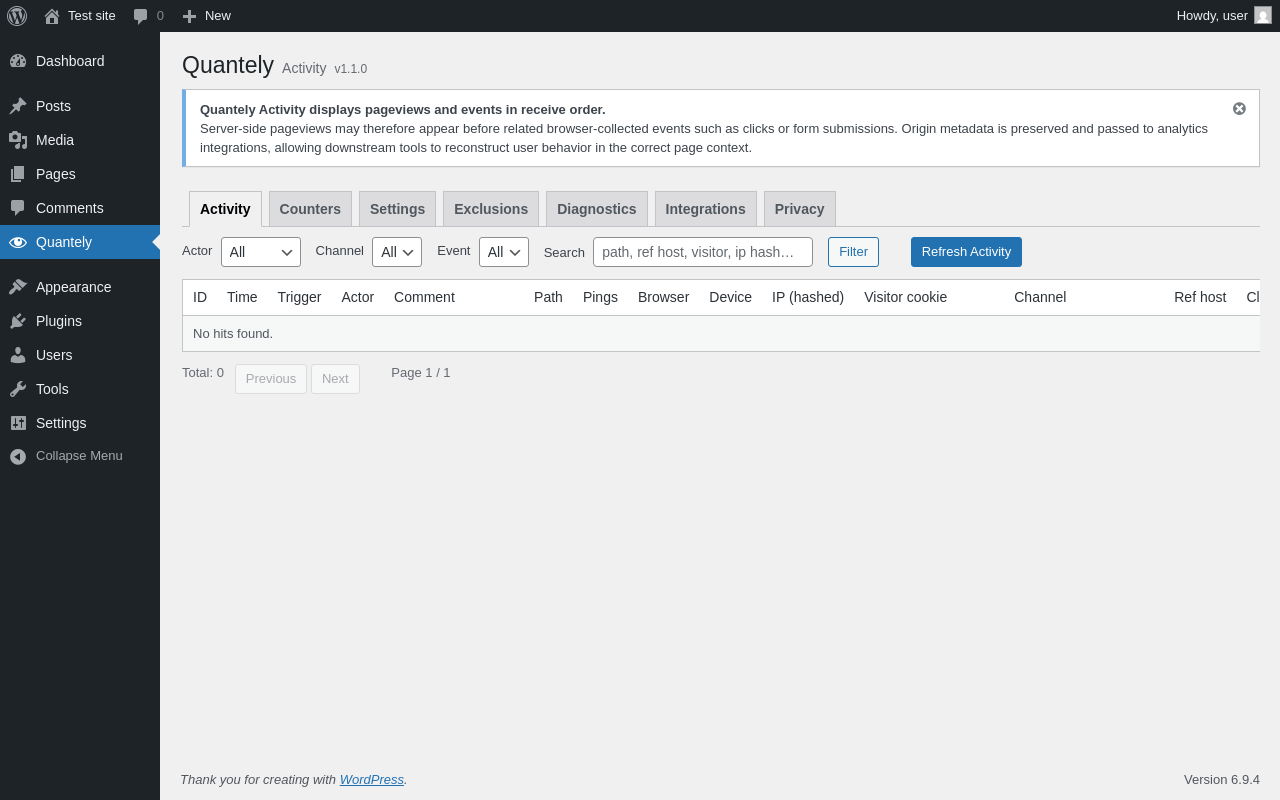The width and height of the screenshot is (1280, 800).
Task: Open Posts in the sidebar menu
Action: pyautogui.click(x=80, y=106)
